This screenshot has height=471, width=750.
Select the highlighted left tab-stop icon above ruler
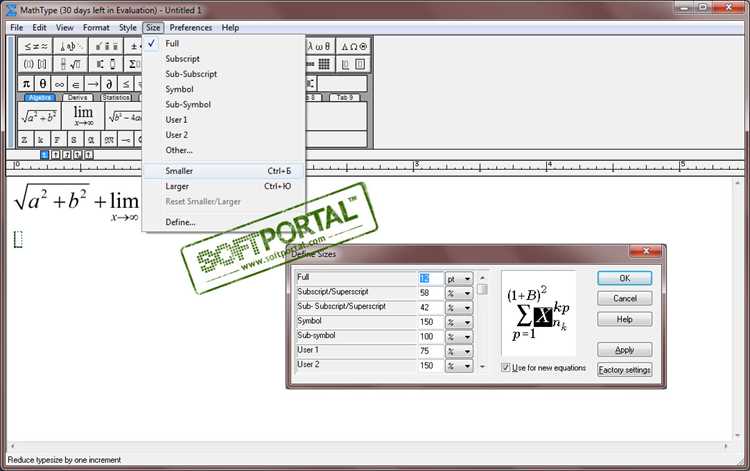44,154
